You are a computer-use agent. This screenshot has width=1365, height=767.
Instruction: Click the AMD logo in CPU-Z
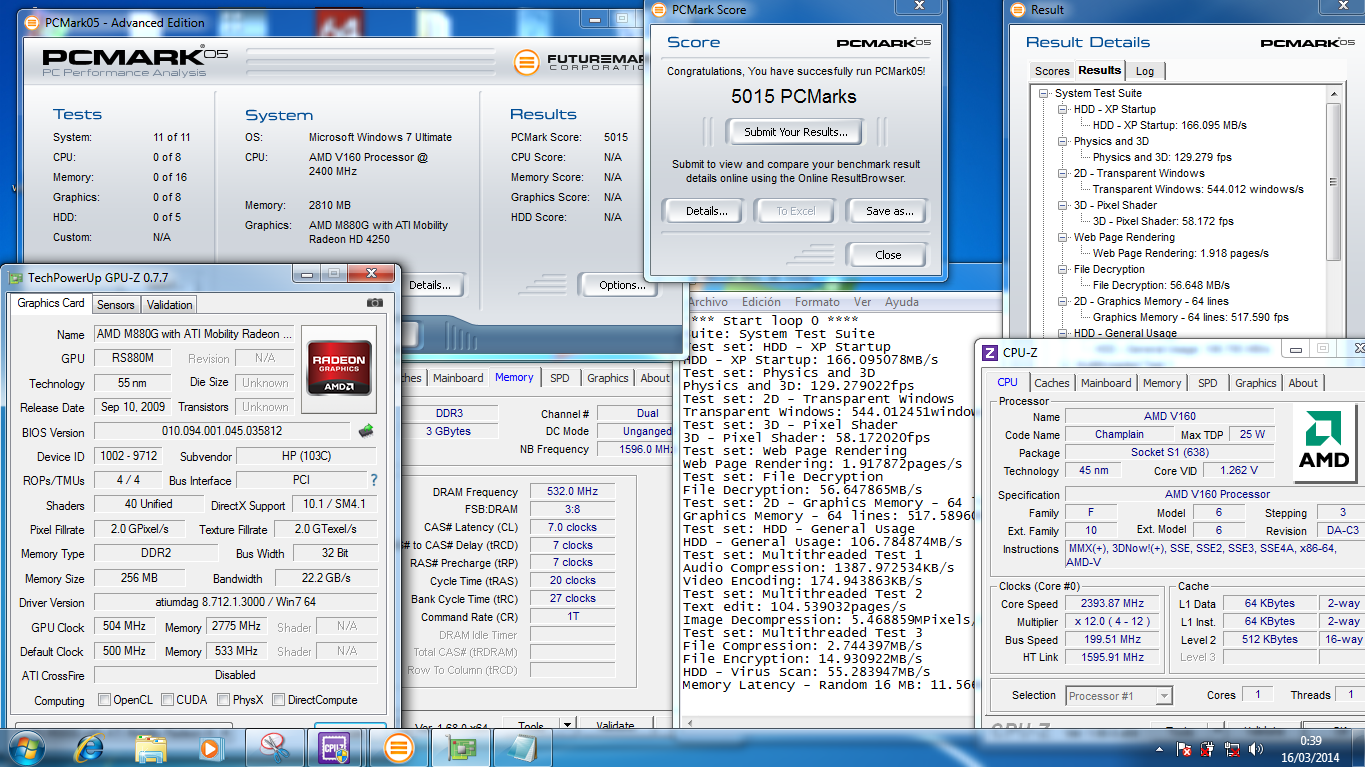1324,443
